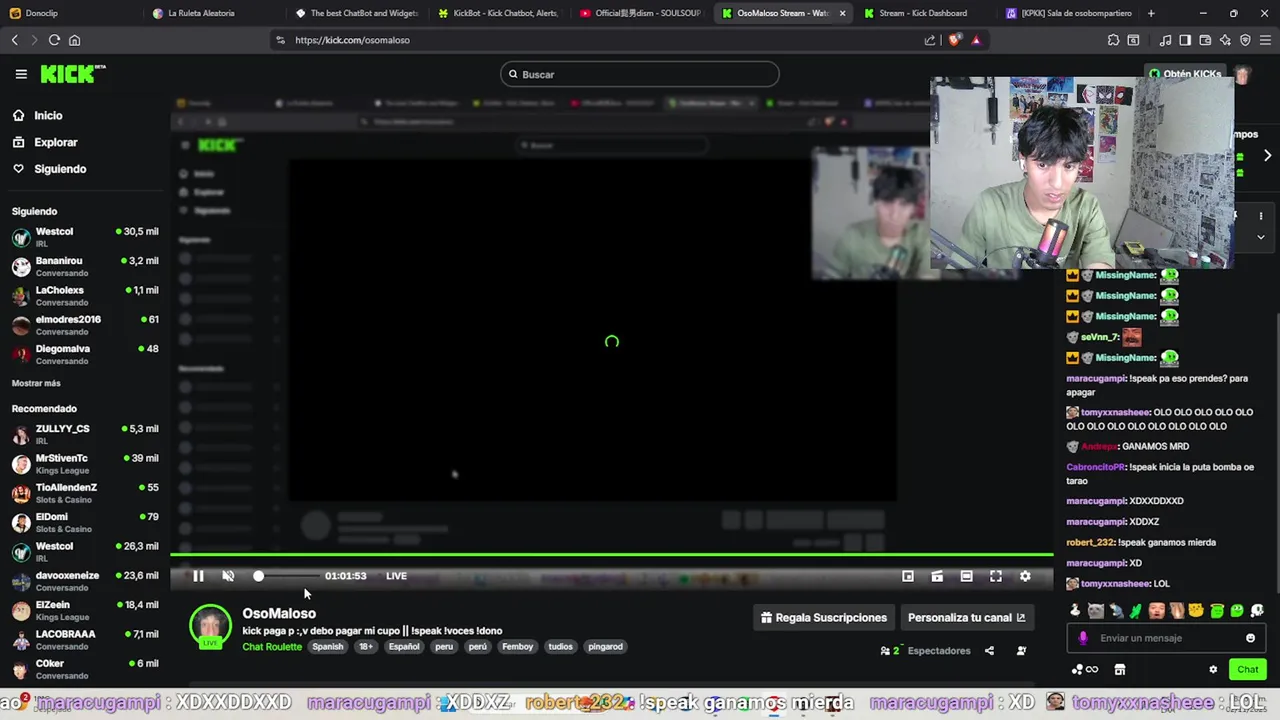1280x720 pixels.
Task: Insert the crying cat emote
Action: point(1096,611)
